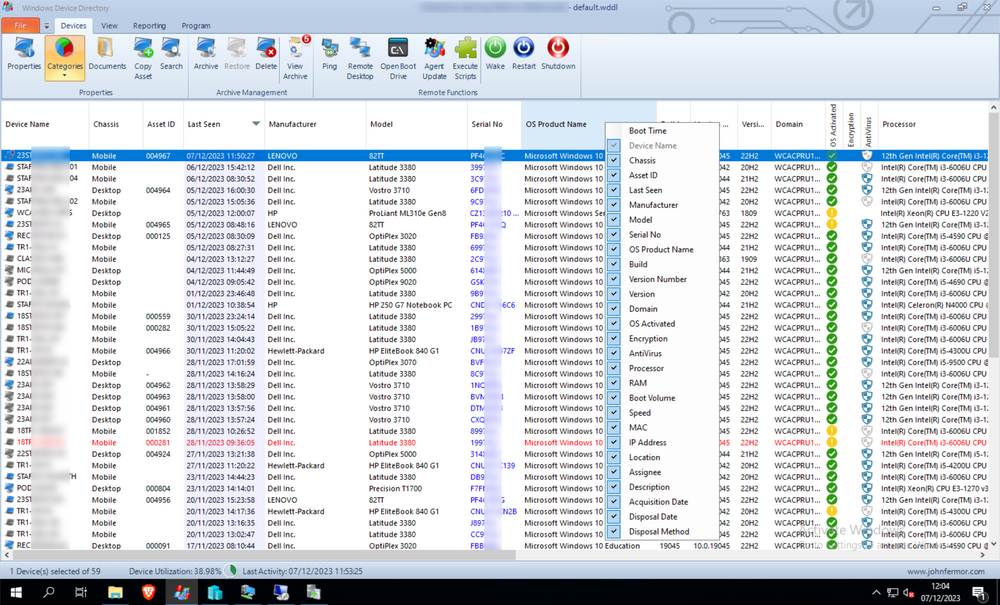Viewport: 1000px width, 605px height.
Task: Select the row last seen 04/12/2023 09:05:42
Action: click(494, 282)
